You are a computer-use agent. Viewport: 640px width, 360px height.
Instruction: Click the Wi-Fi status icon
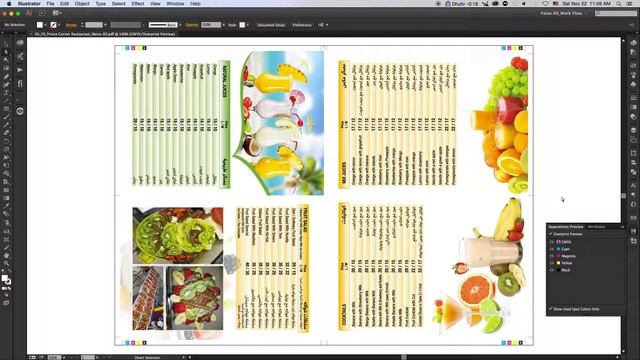click(545, 4)
